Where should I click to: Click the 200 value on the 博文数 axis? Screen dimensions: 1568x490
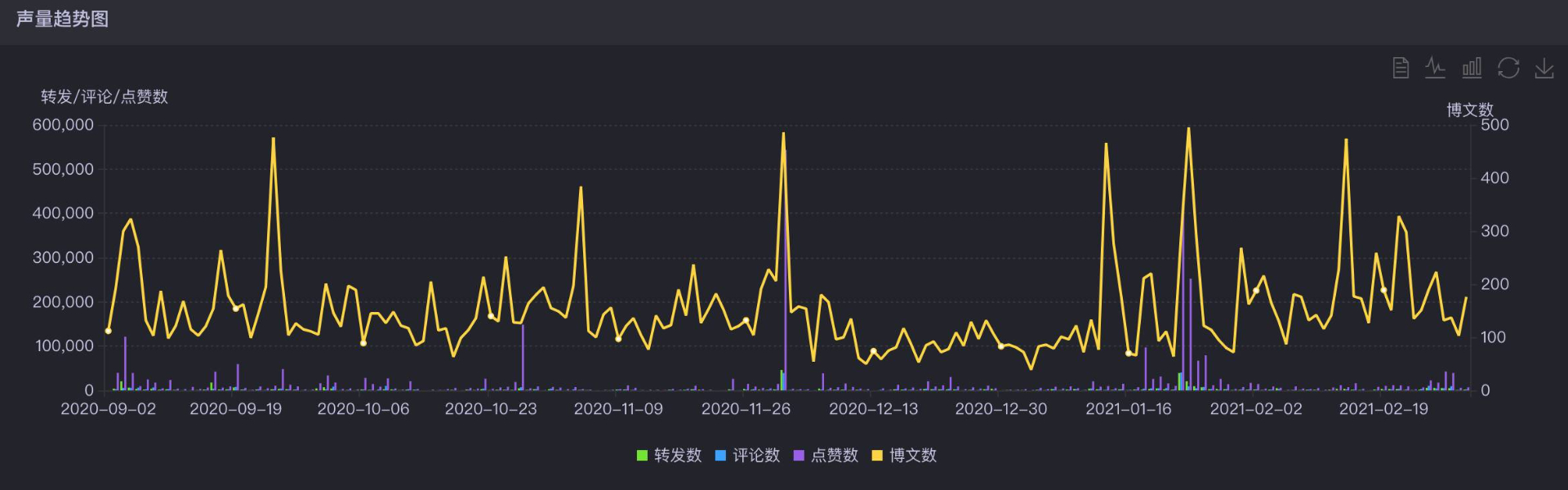coord(1494,284)
